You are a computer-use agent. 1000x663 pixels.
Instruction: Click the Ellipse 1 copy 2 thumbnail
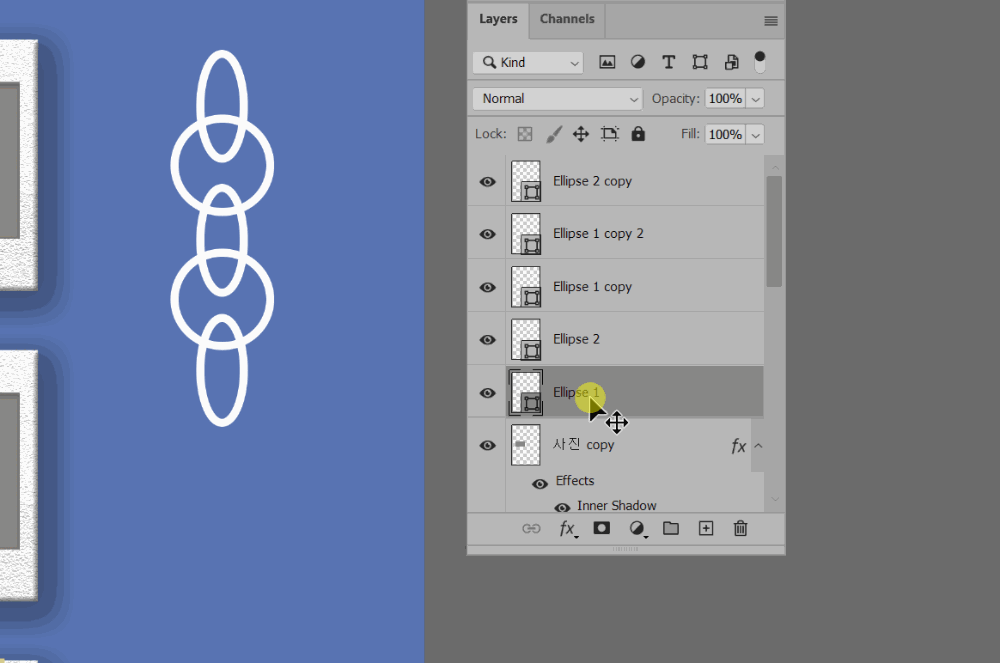pos(526,234)
